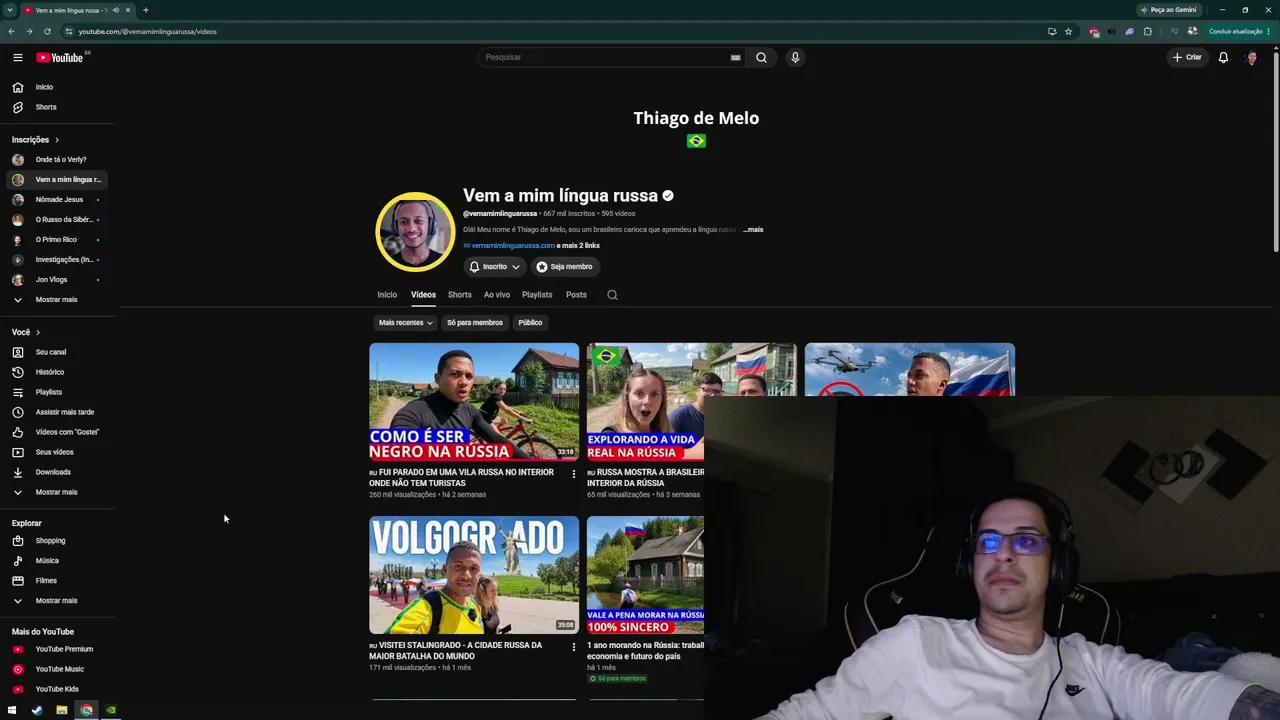The width and height of the screenshot is (1280, 720).
Task: Open a new browser tab
Action: [x=146, y=10]
